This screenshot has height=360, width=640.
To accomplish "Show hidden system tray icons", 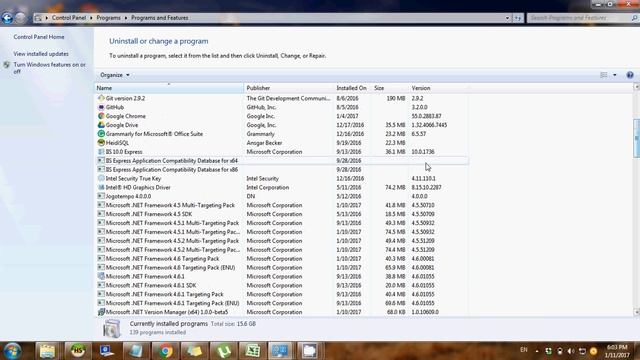I will pos(537,351).
